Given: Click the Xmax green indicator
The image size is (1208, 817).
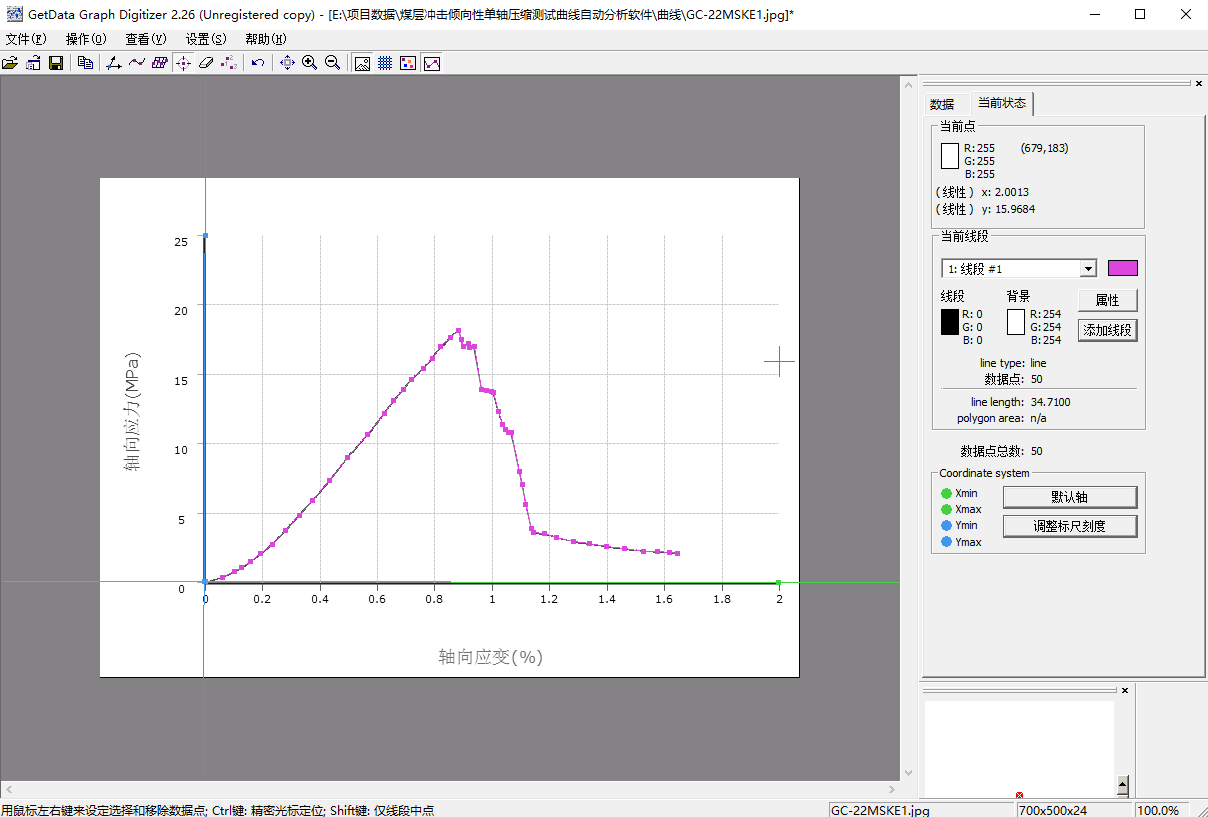Looking at the screenshot, I should tap(946, 509).
